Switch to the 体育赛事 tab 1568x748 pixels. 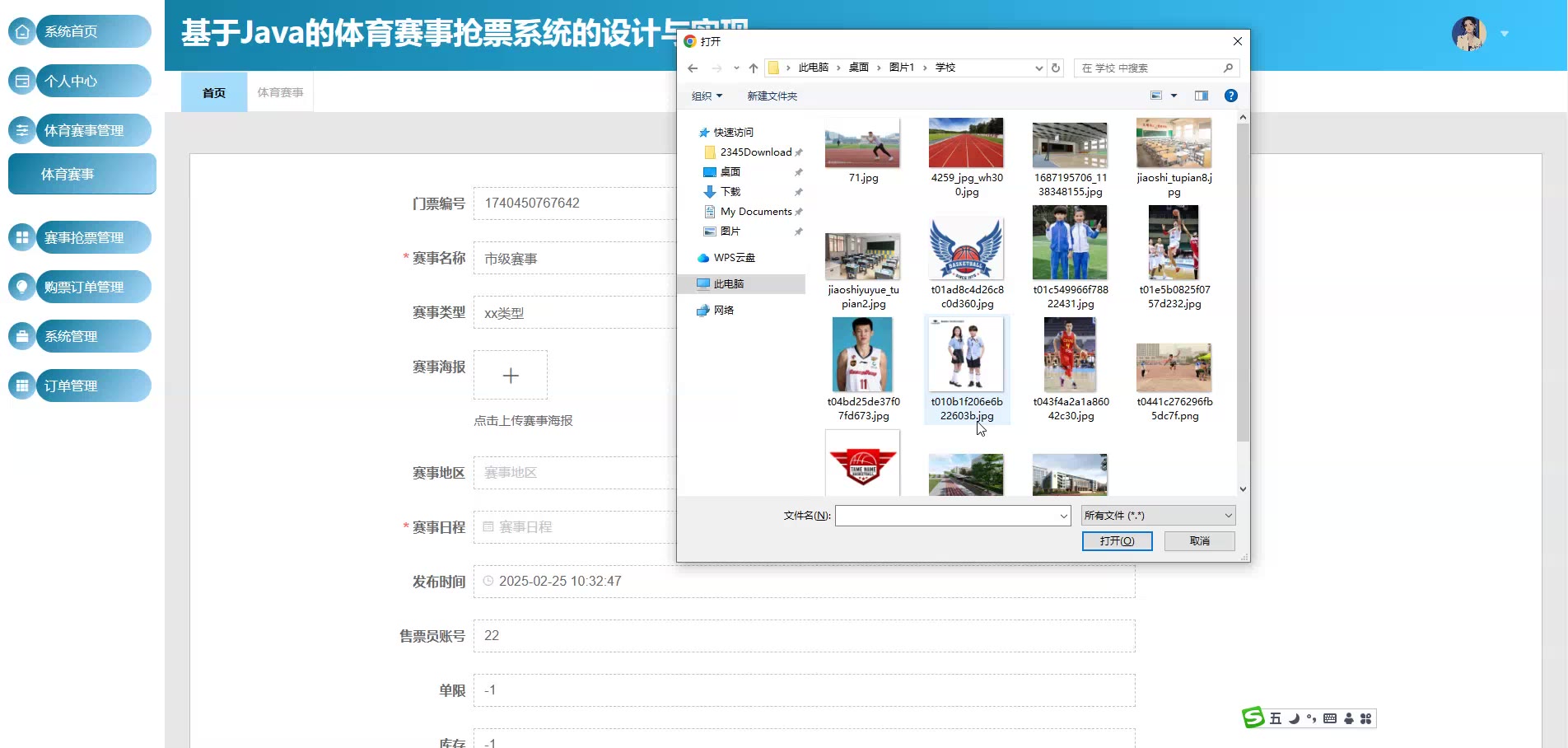tap(280, 92)
